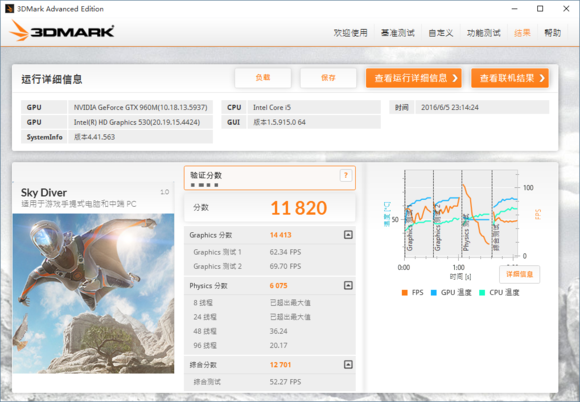Click the blue GPU 温度 legend swatch
The height and width of the screenshot is (402, 580).
click(434, 293)
